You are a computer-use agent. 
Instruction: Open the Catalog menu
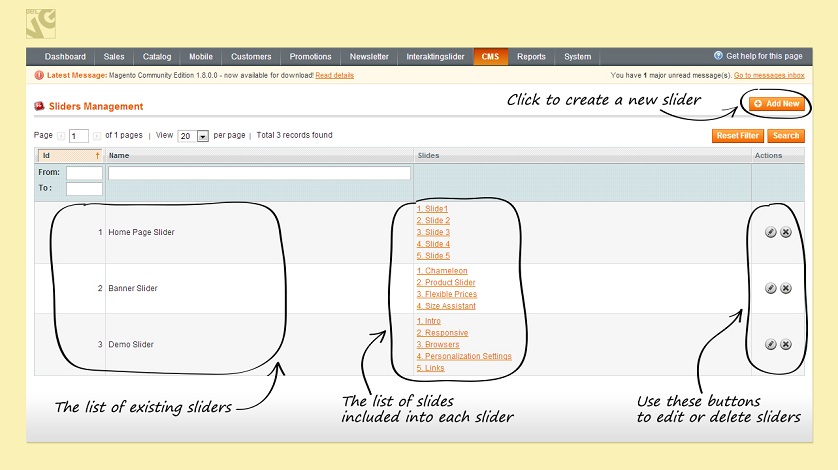tap(156, 57)
